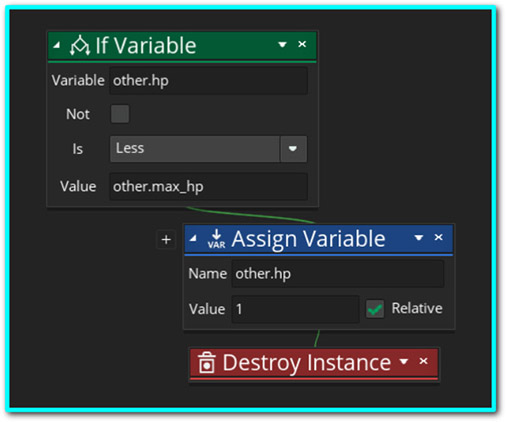Screen dimensions: 506x422
Task: Click the Destroy Instance trash icon
Action: pyautogui.click(x=207, y=362)
